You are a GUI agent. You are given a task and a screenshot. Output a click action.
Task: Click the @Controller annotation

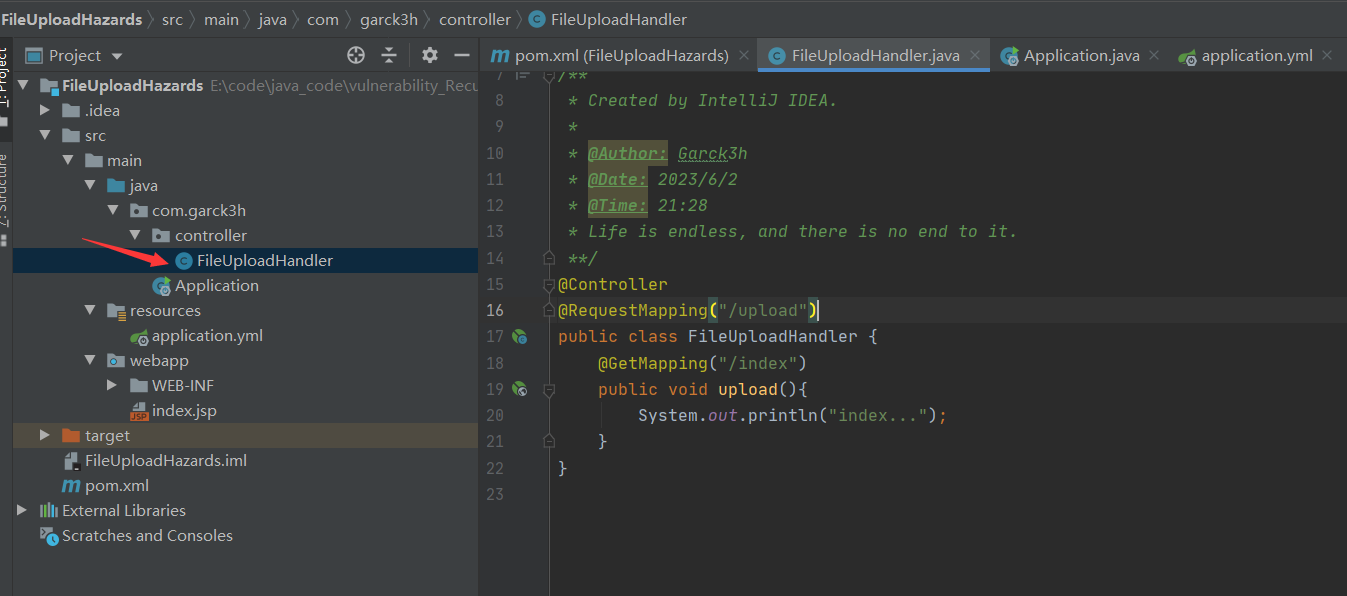coord(613,284)
